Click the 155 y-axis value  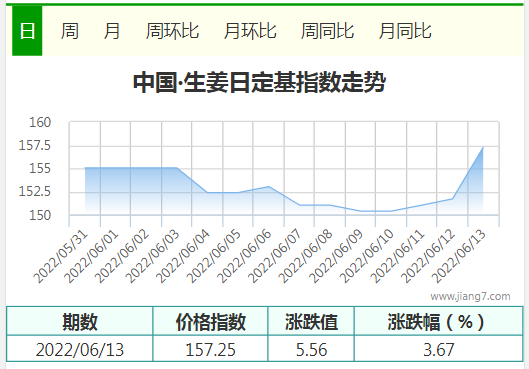[x=40, y=168]
